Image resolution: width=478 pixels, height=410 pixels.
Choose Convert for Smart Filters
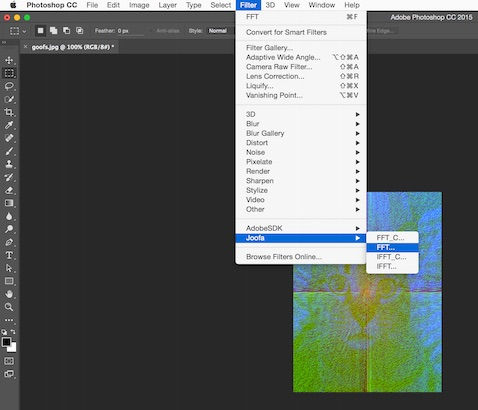pyautogui.click(x=301, y=32)
